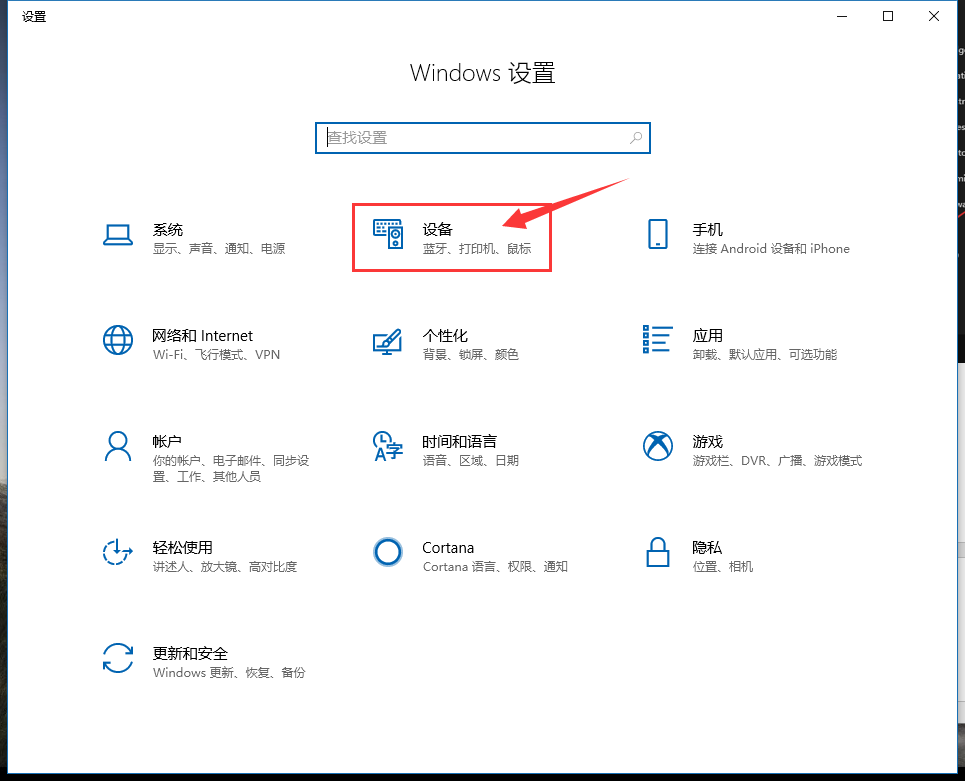Click the 网络和 Internet globe icon

[x=118, y=340]
